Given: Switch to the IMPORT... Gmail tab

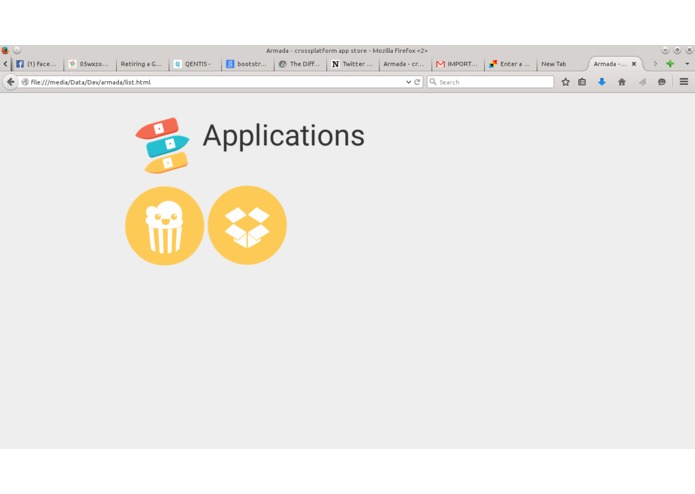Looking at the screenshot, I should pos(457,64).
